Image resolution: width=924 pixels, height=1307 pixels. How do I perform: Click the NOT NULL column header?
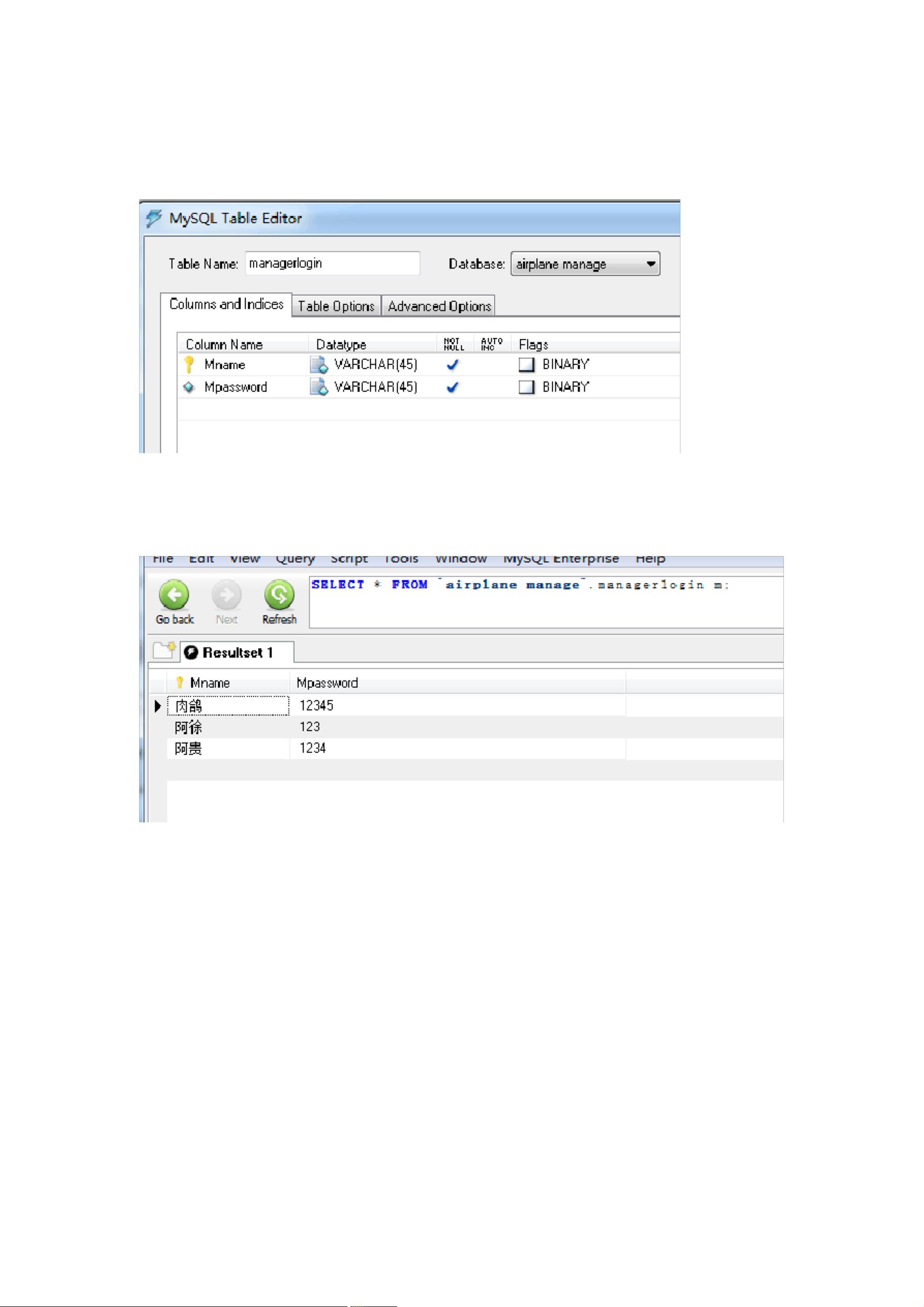(x=454, y=344)
